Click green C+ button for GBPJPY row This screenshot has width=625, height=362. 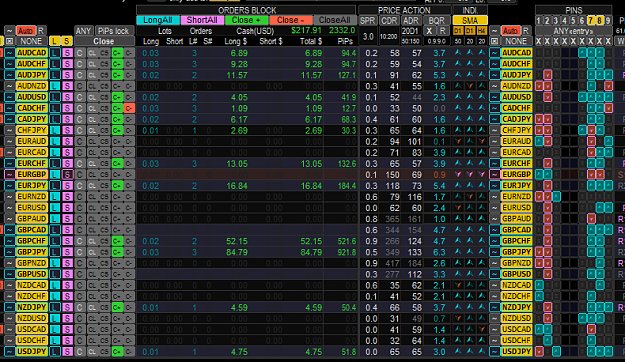[117, 252]
